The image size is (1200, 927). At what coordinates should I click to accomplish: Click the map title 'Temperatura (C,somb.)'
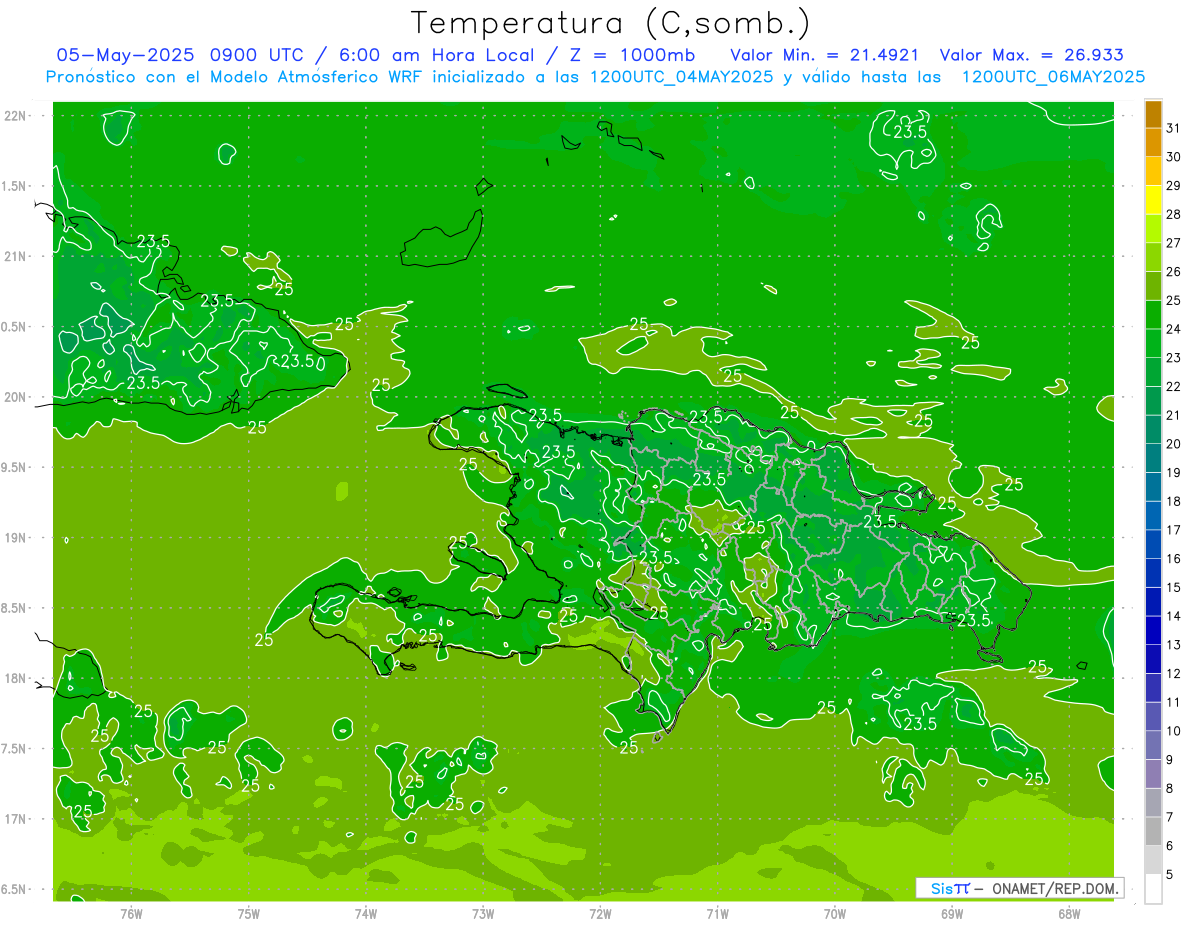pos(611,23)
